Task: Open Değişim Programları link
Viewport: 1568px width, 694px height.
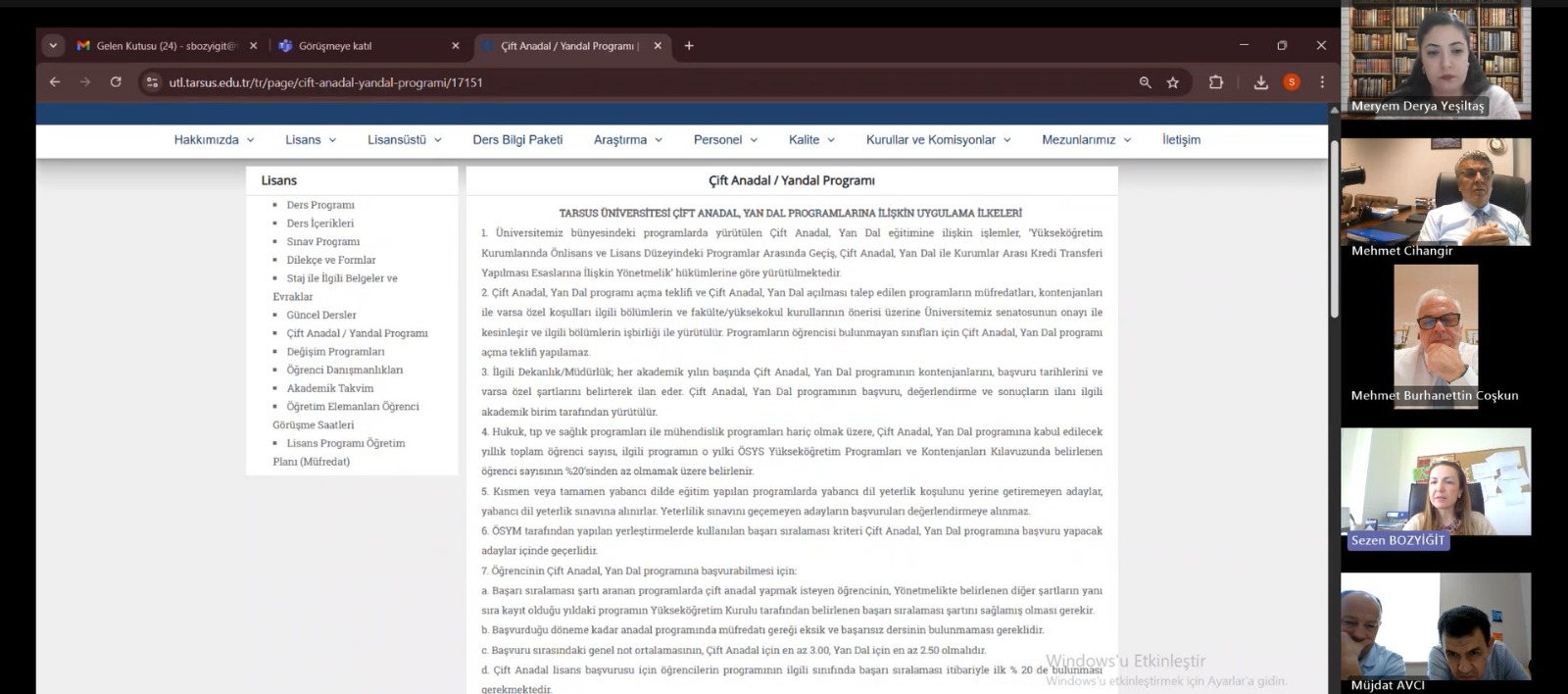Action: coord(335,352)
